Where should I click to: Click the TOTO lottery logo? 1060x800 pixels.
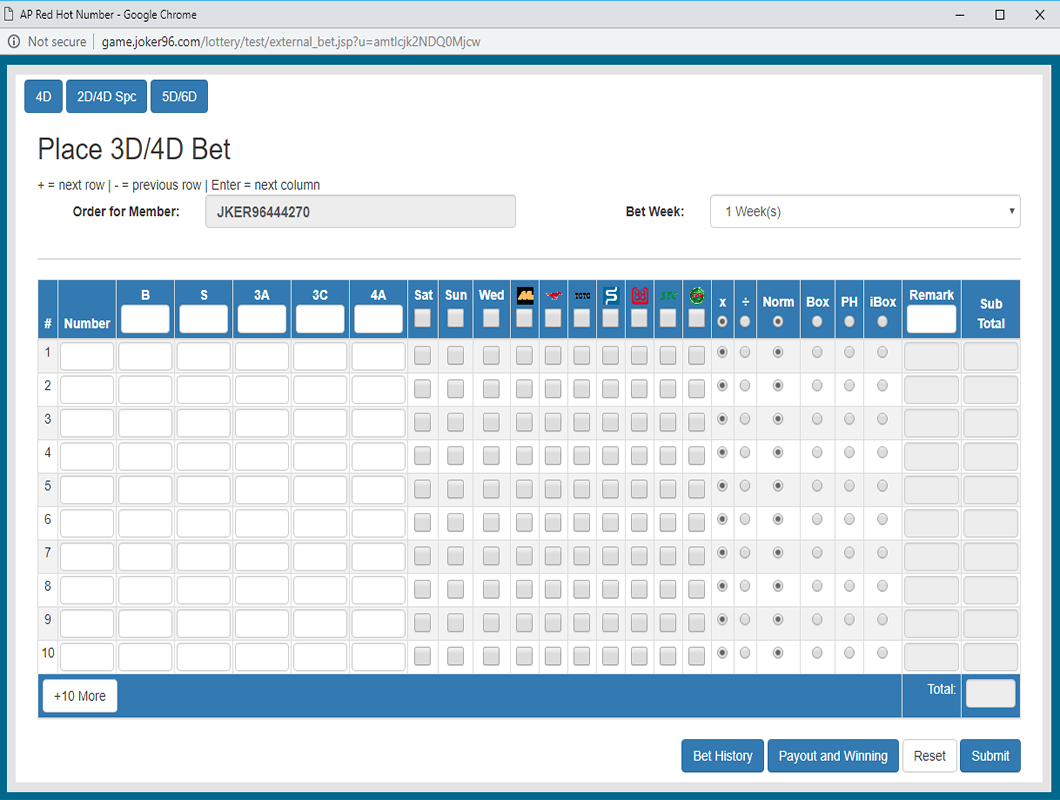pyautogui.click(x=582, y=296)
